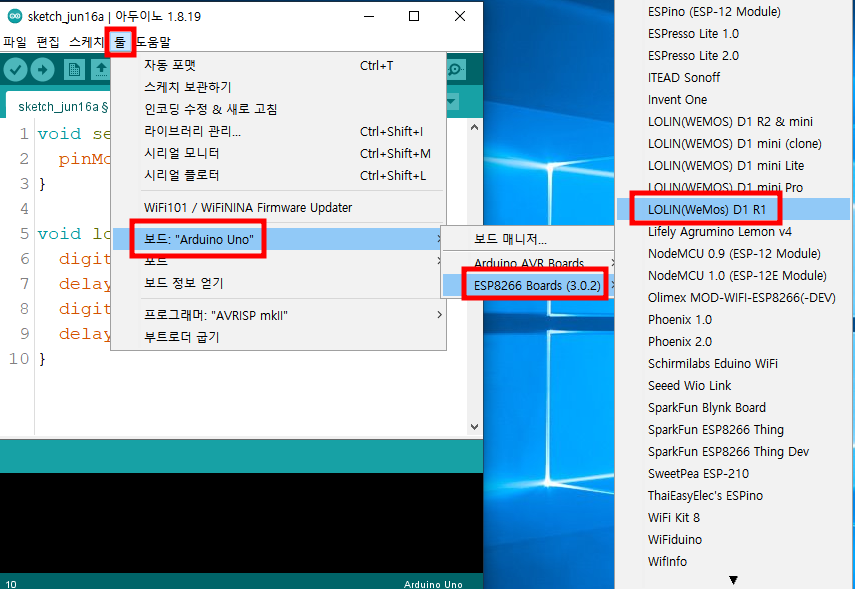Choose 스케치 보관하기 menu entry
The height and width of the screenshot is (589, 855).
pyautogui.click(x=279, y=87)
